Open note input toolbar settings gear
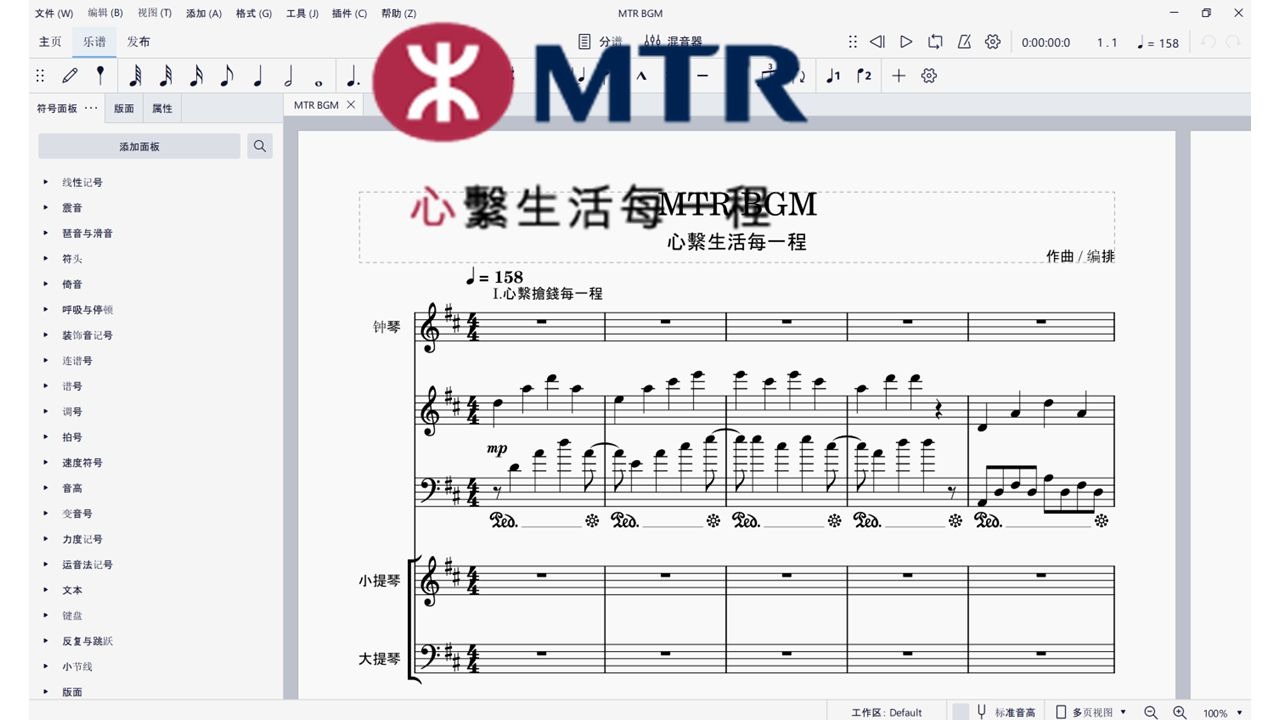 tap(929, 76)
